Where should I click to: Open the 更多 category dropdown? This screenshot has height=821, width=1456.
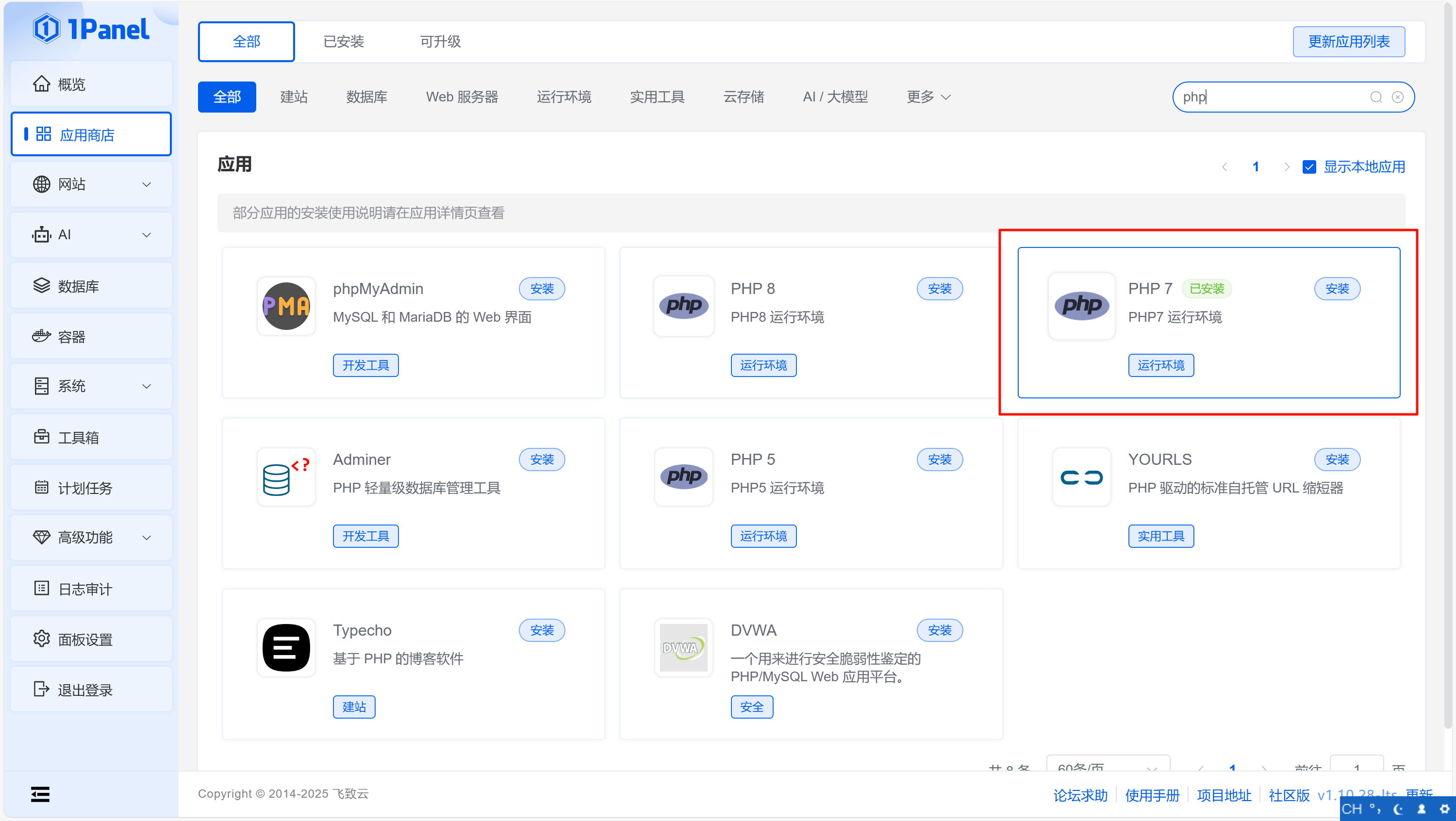[928, 97]
